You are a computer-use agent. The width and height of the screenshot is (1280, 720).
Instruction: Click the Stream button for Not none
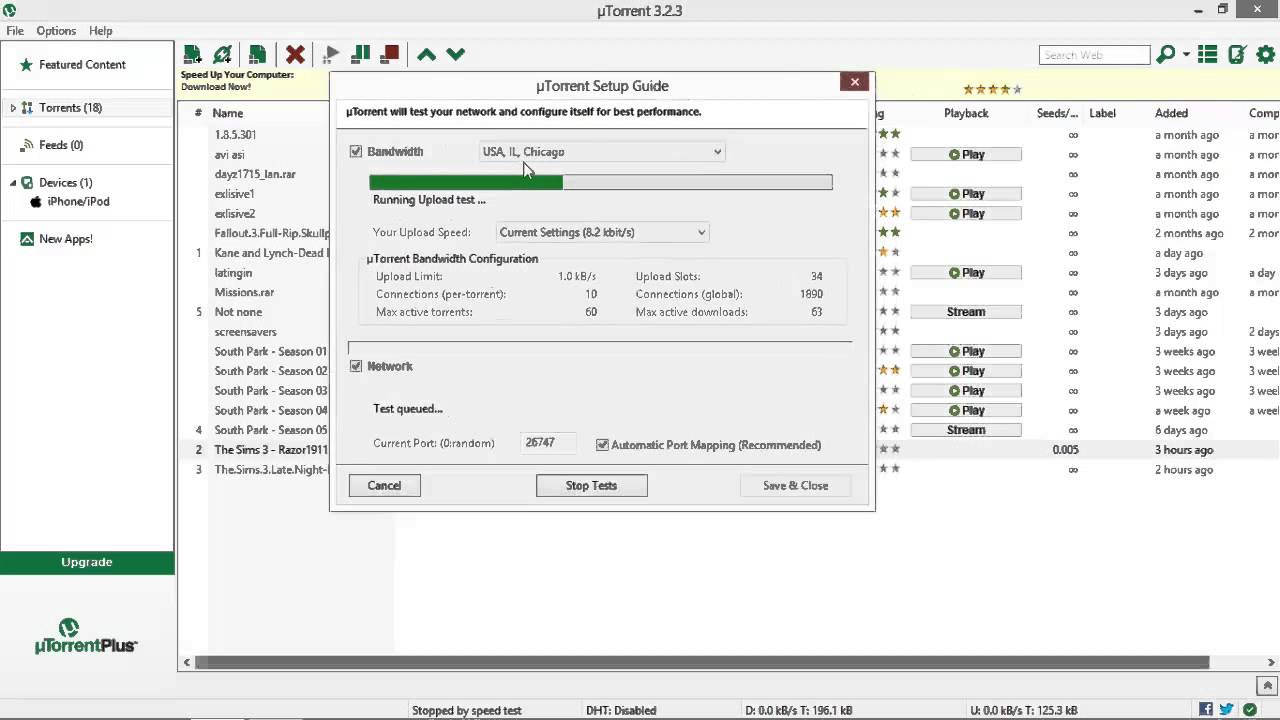coord(966,312)
